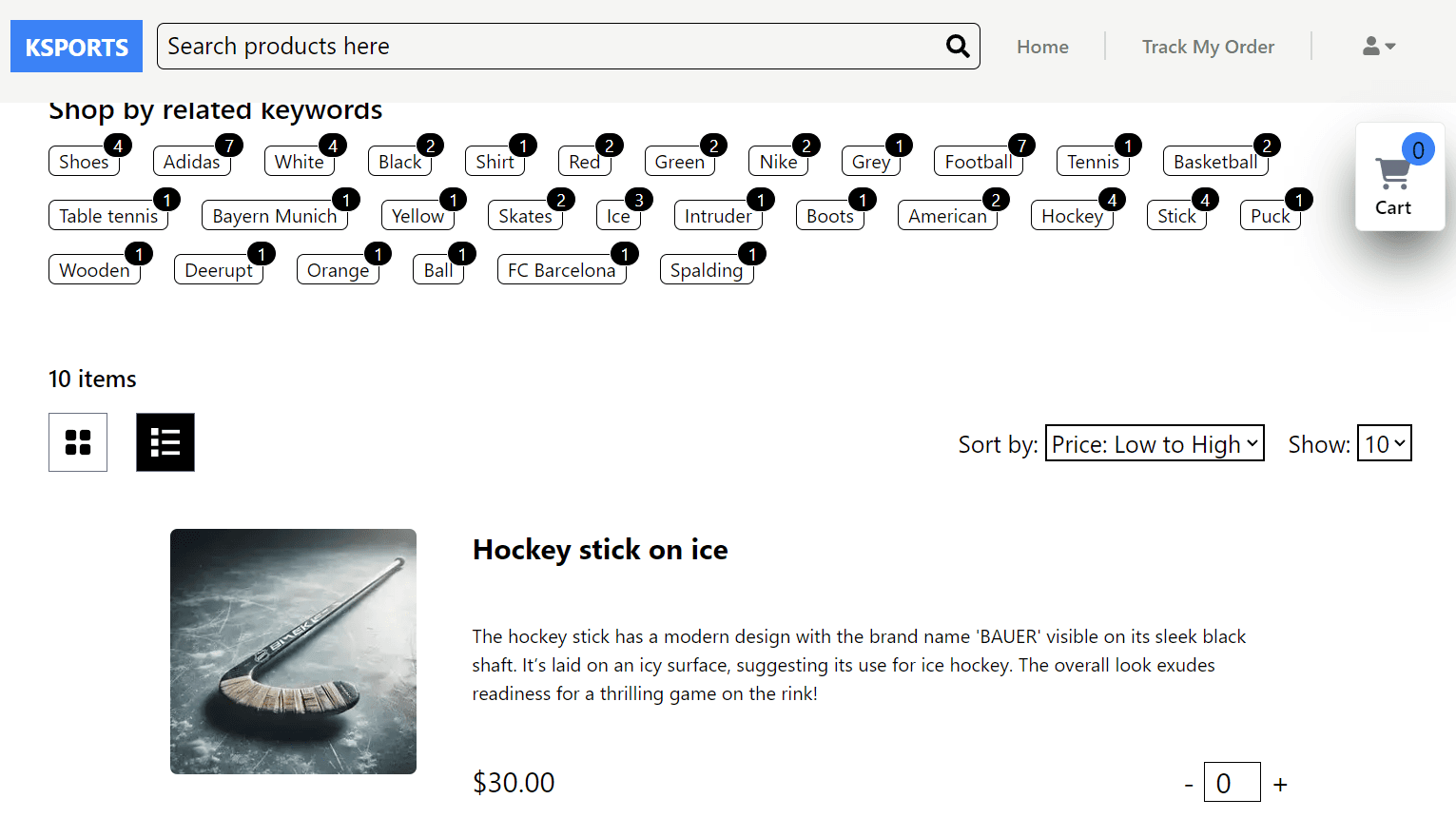Click the search magnifier icon
The height and width of the screenshot is (838, 1456).
click(x=958, y=47)
